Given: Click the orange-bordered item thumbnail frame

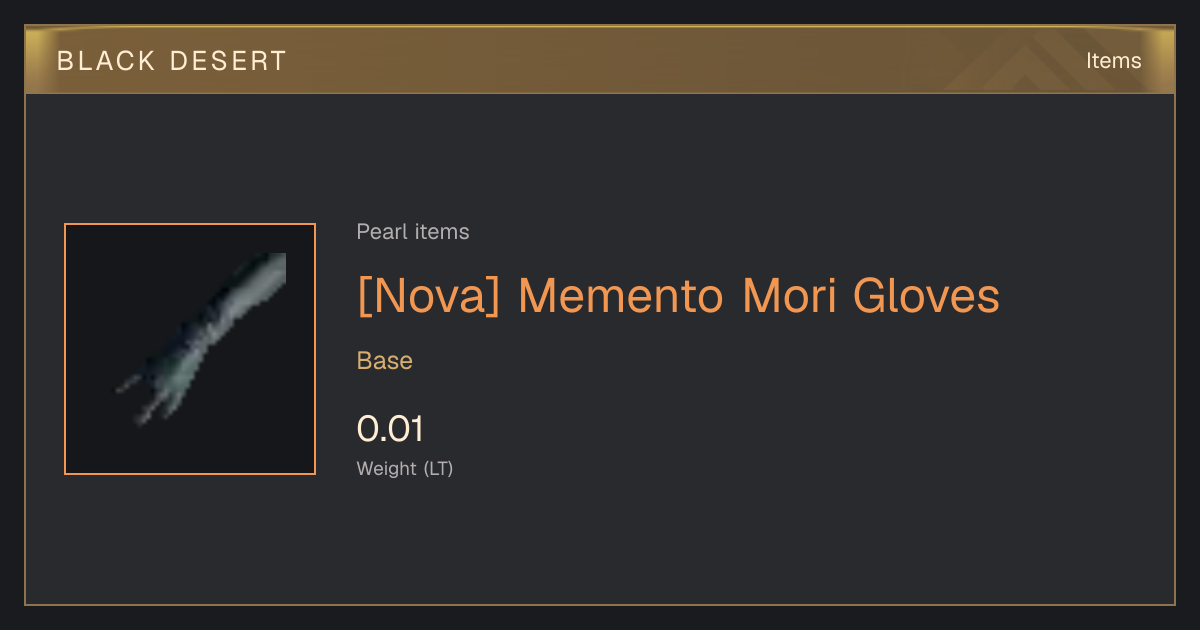Looking at the screenshot, I should click(x=190, y=349).
